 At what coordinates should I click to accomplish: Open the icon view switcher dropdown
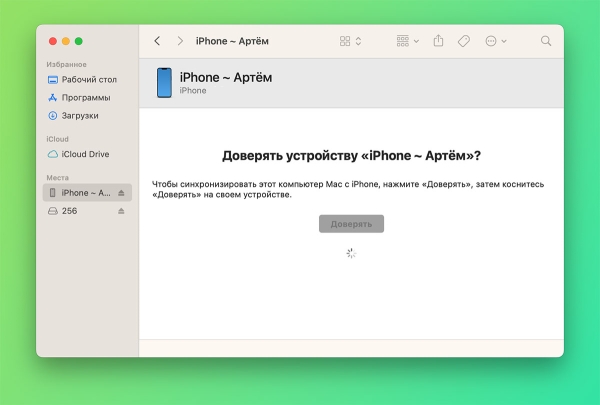tap(351, 41)
